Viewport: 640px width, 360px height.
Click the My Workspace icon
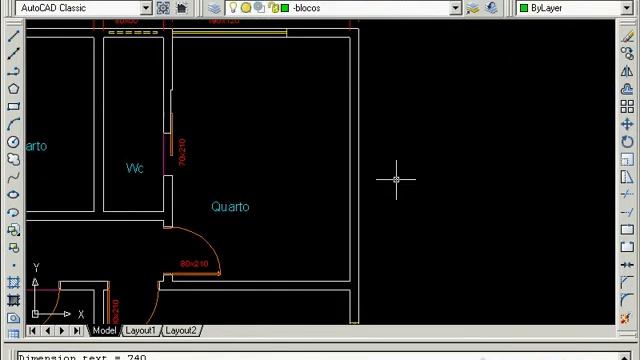click(182, 8)
